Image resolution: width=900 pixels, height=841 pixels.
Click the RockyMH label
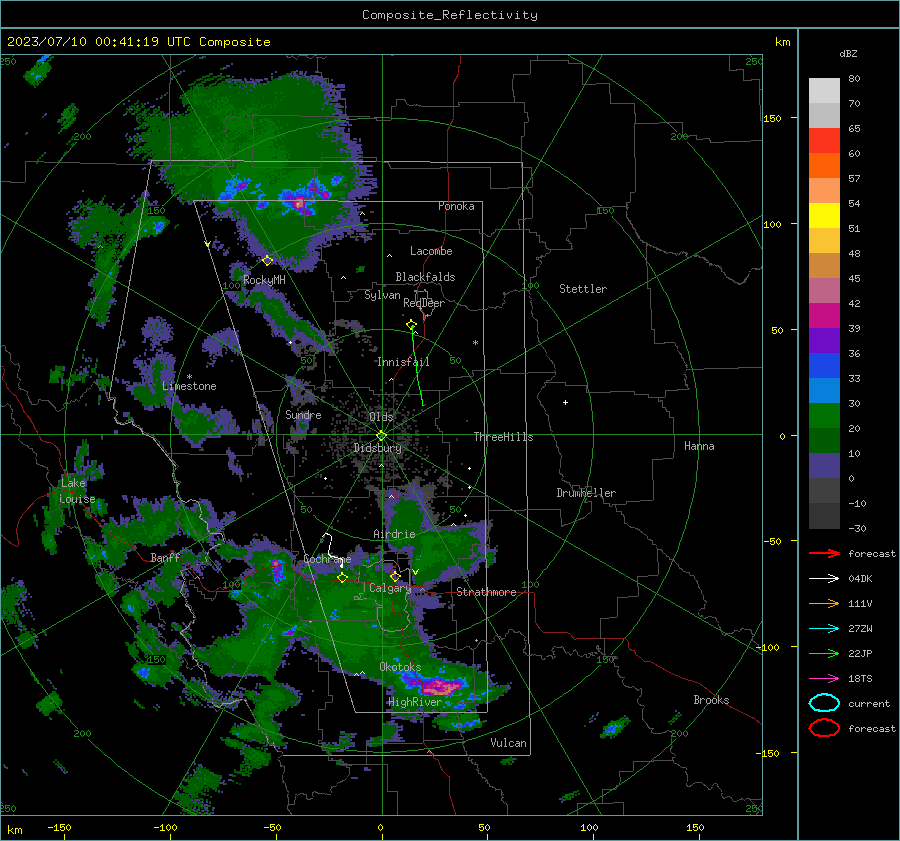click(x=264, y=280)
